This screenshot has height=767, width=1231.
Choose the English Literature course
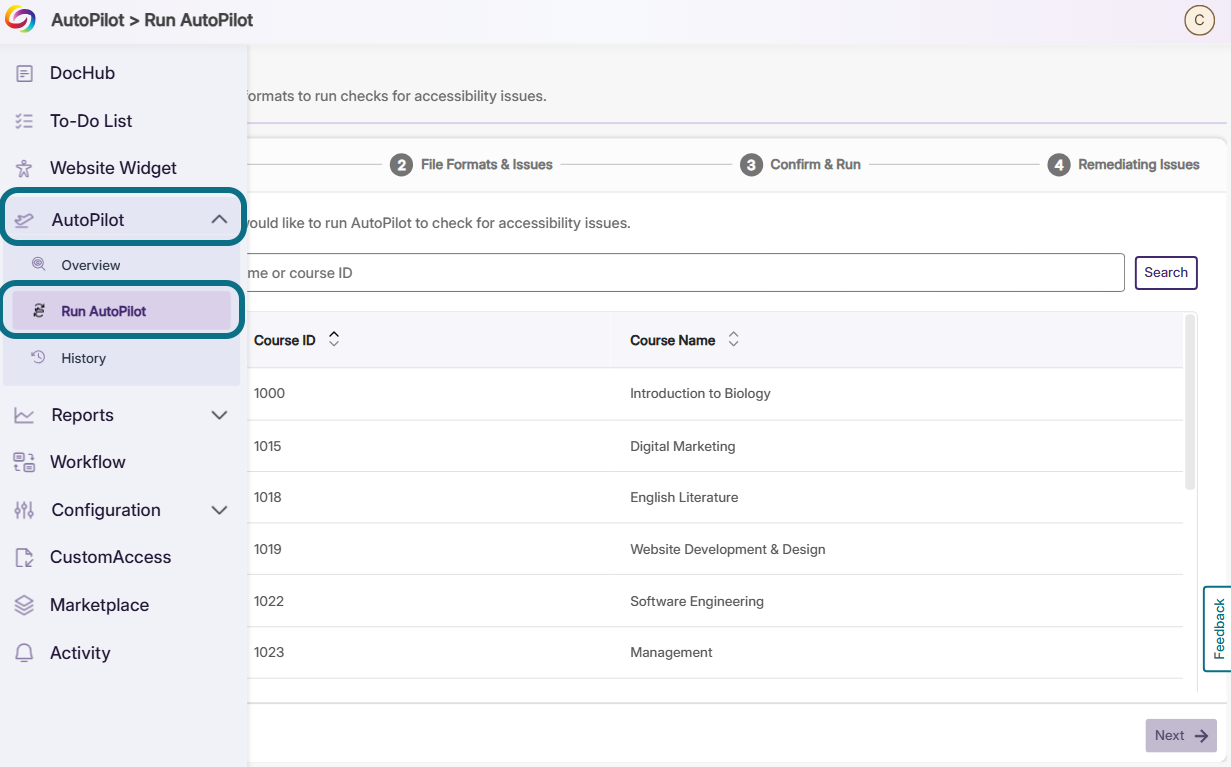click(684, 498)
